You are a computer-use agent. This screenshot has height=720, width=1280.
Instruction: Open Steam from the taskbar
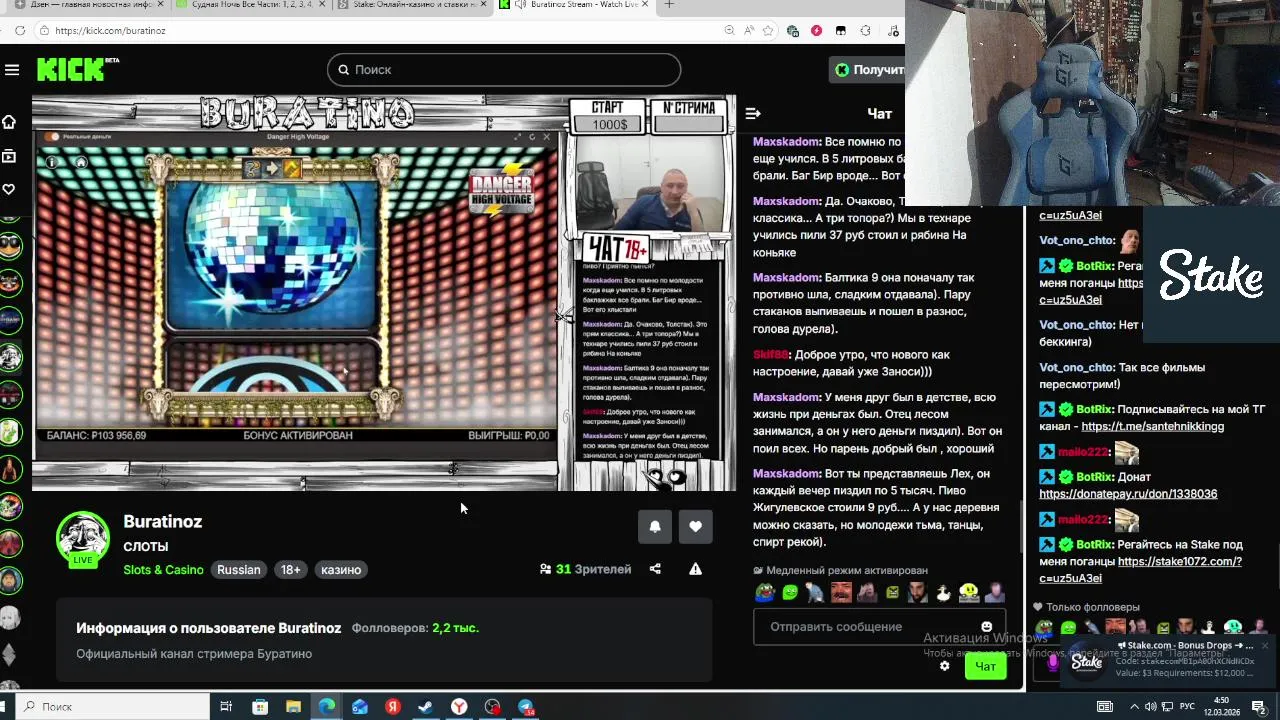click(x=426, y=707)
